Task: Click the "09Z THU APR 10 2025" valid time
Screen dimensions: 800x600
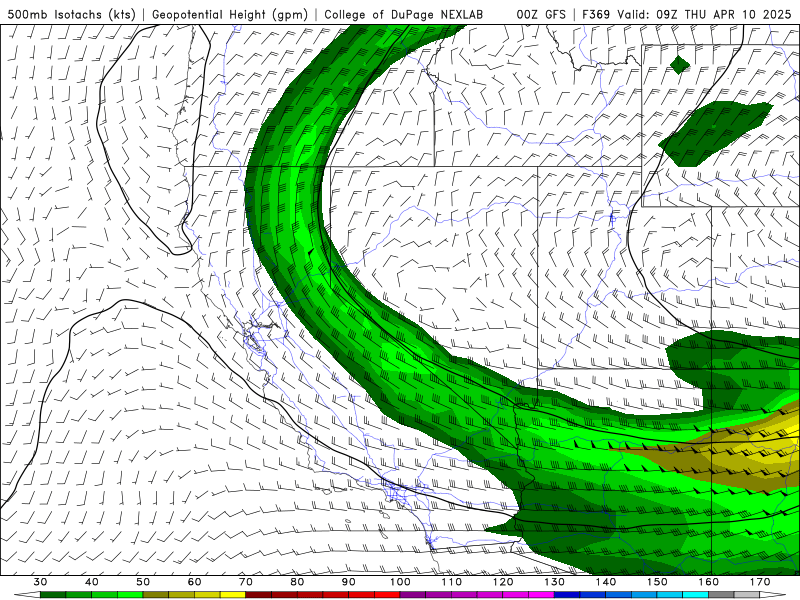Action: click(723, 14)
